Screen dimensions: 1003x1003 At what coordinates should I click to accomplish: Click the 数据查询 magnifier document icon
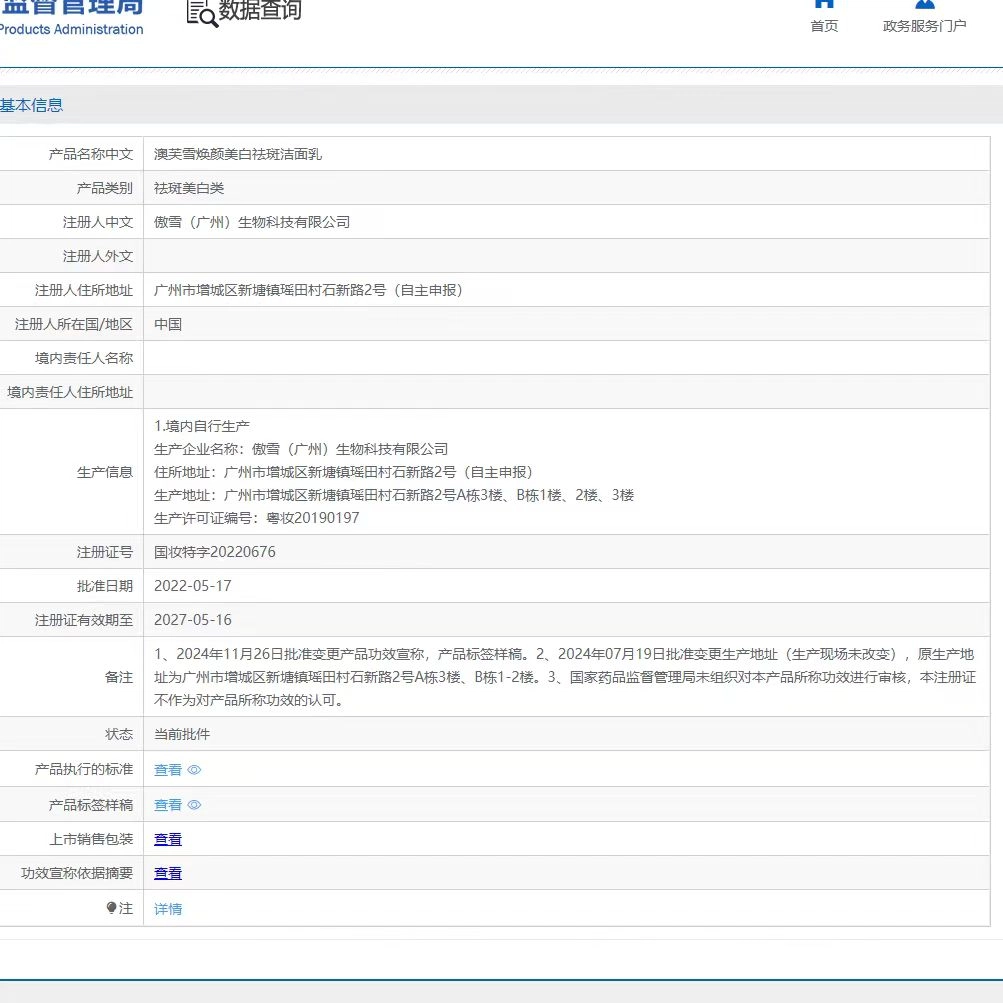click(x=202, y=13)
